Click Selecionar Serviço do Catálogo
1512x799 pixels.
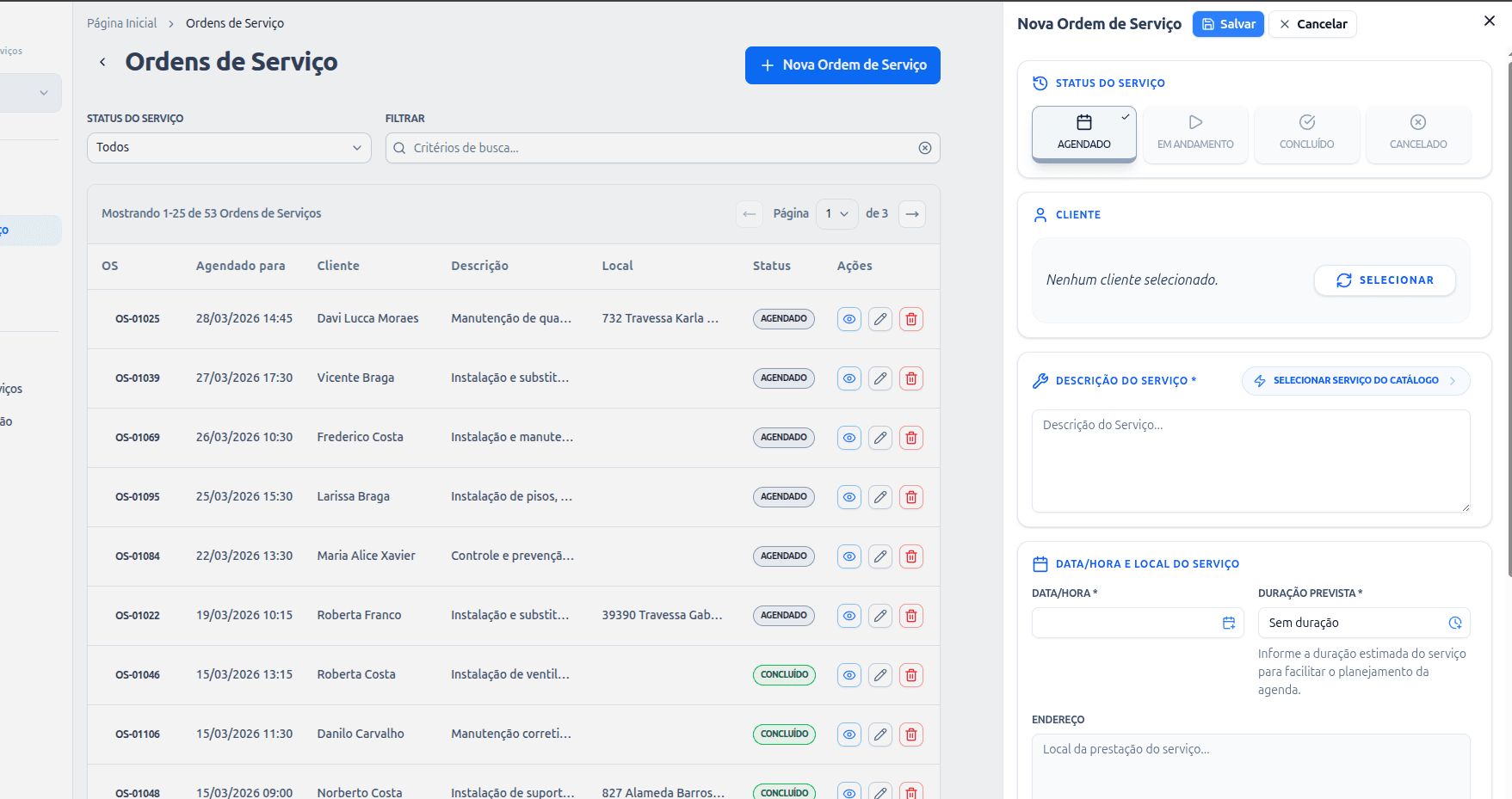tap(1355, 380)
